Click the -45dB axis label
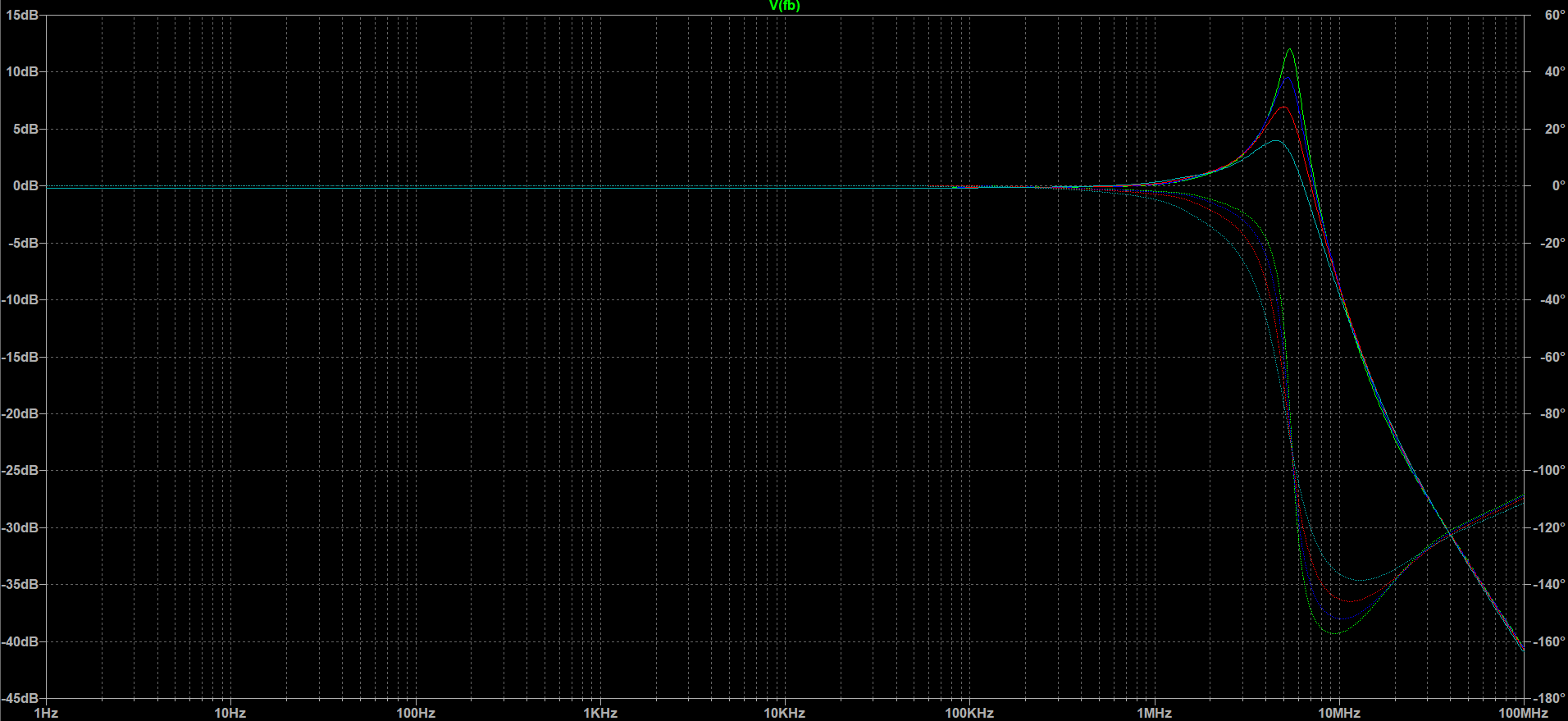Screen dimensions: 1568x721 click(21, 698)
